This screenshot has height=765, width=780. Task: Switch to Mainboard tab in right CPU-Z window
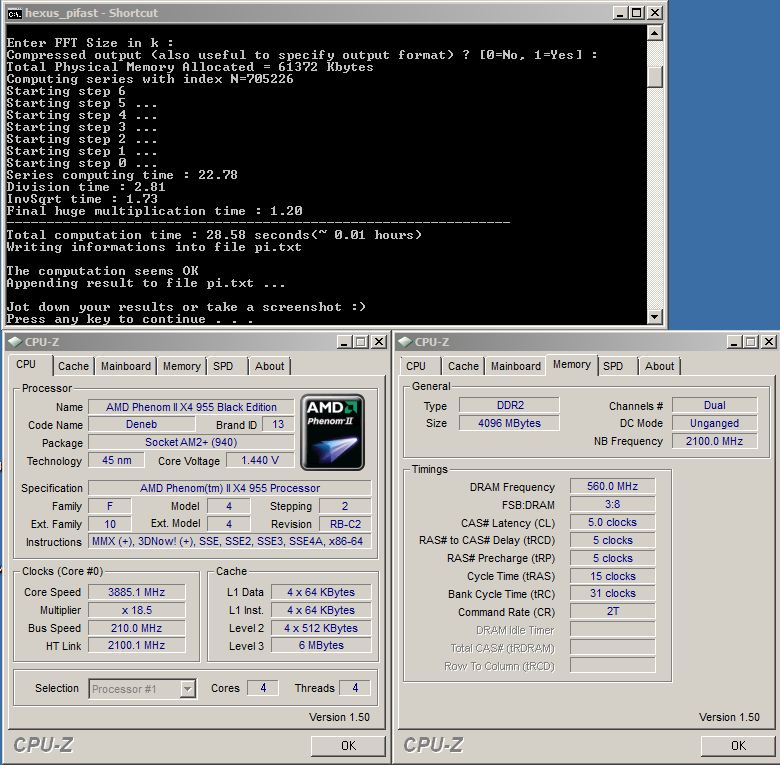tap(516, 366)
